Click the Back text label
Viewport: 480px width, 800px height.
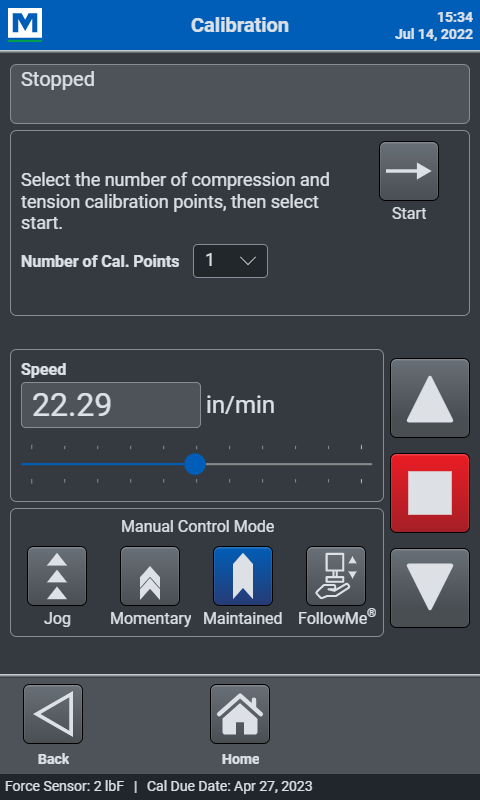click(53, 759)
